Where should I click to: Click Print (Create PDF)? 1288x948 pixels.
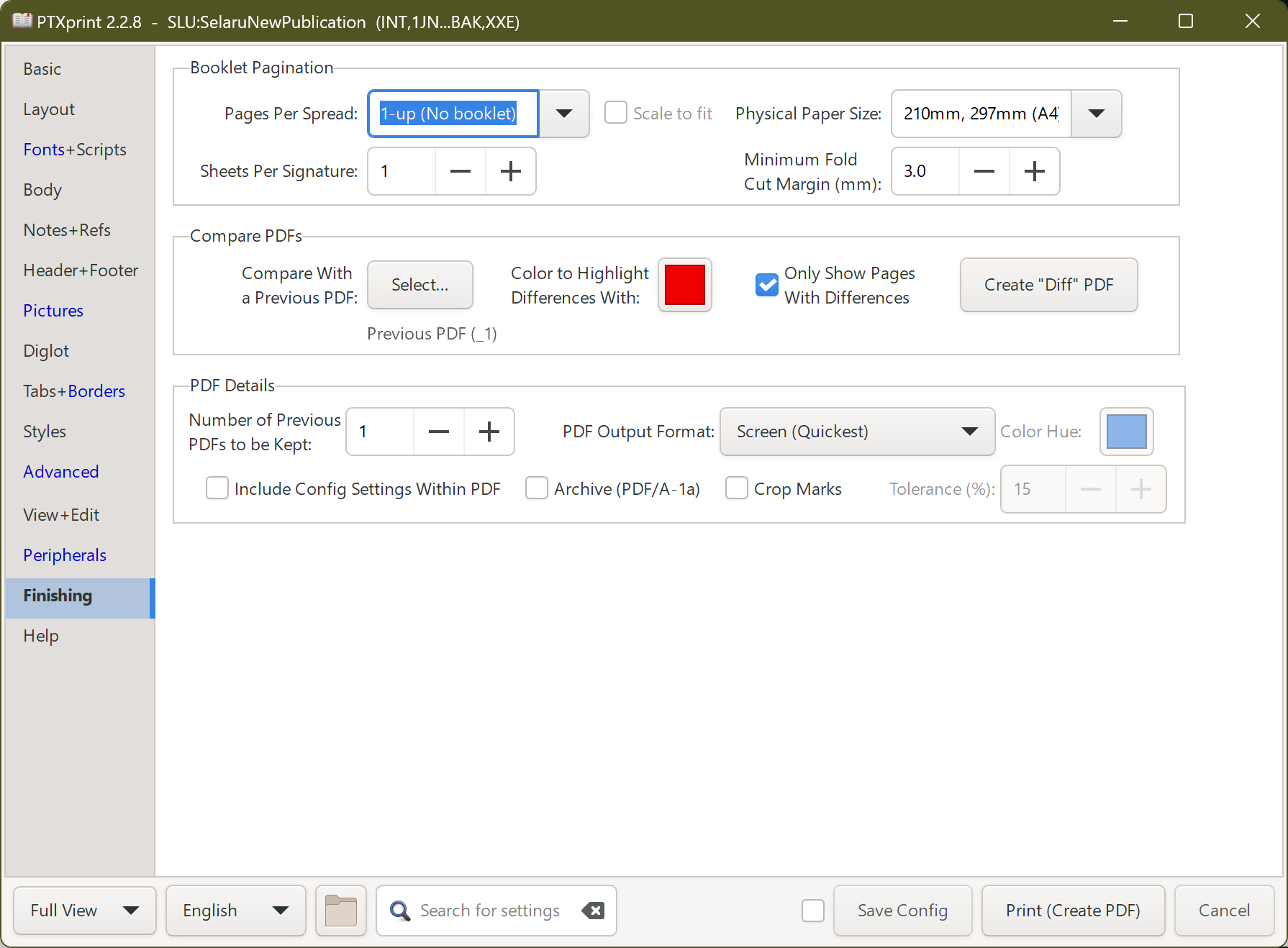1073,910
